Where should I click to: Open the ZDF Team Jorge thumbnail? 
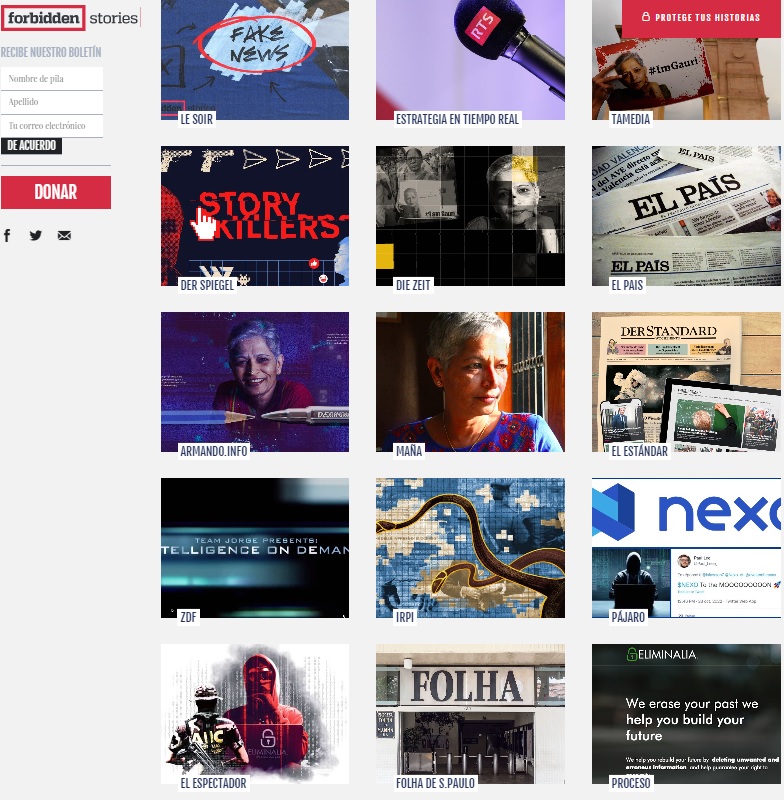[x=255, y=547]
